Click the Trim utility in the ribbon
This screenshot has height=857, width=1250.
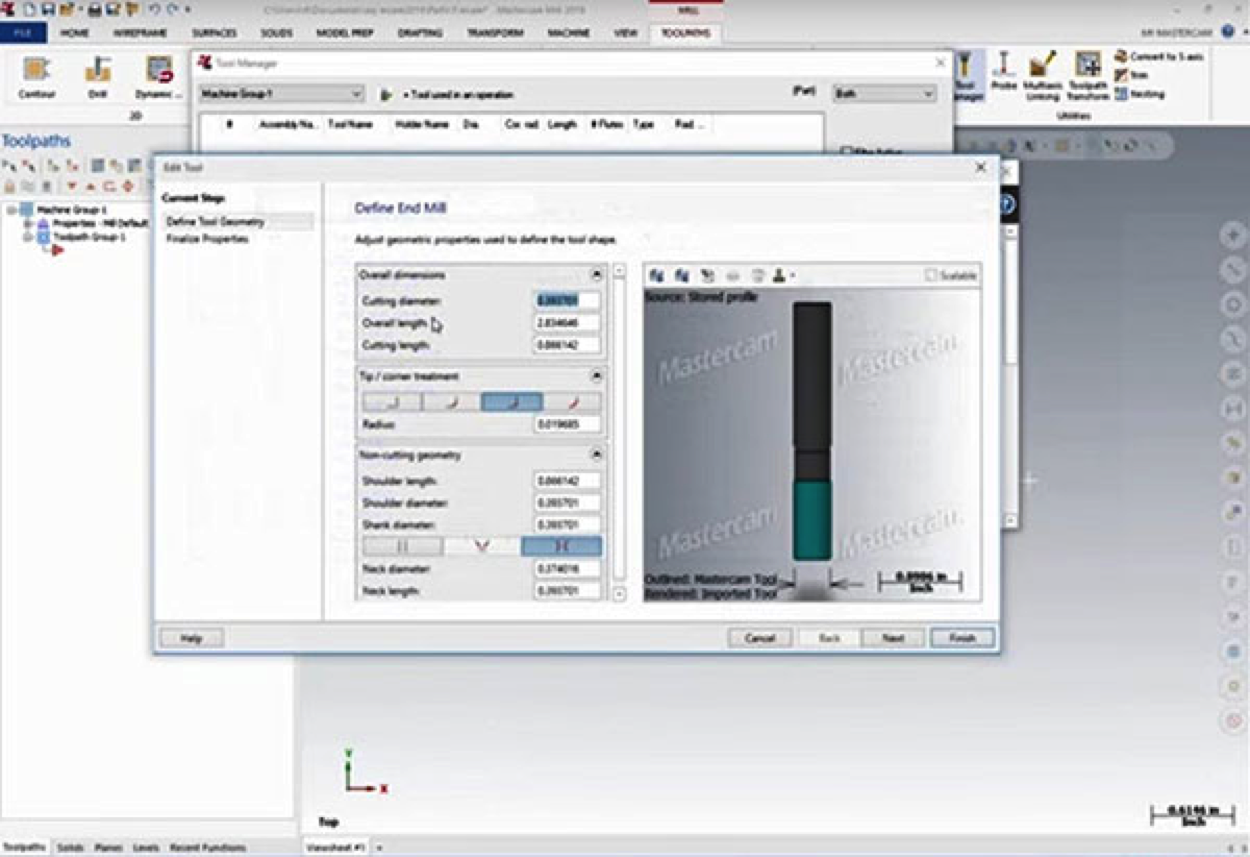(1131, 75)
